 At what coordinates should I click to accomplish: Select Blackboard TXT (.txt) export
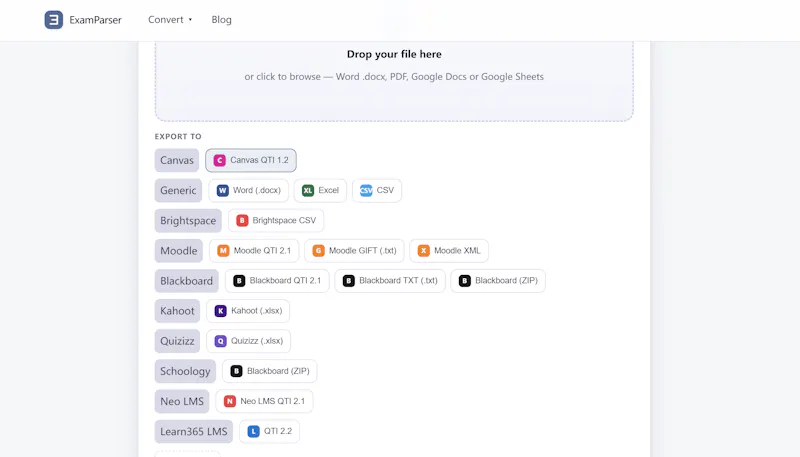pyautogui.click(x=390, y=281)
